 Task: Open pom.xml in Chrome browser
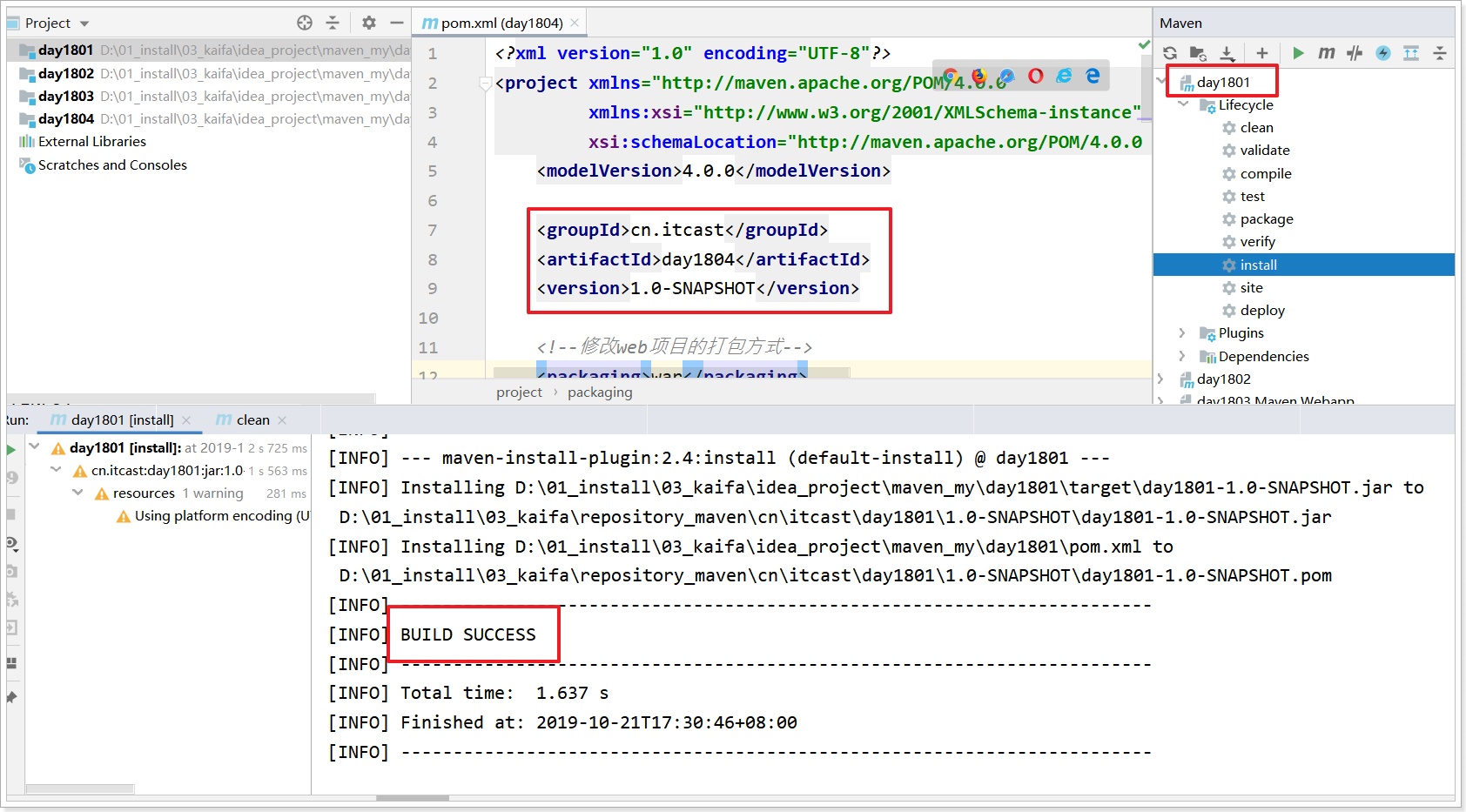(x=950, y=77)
